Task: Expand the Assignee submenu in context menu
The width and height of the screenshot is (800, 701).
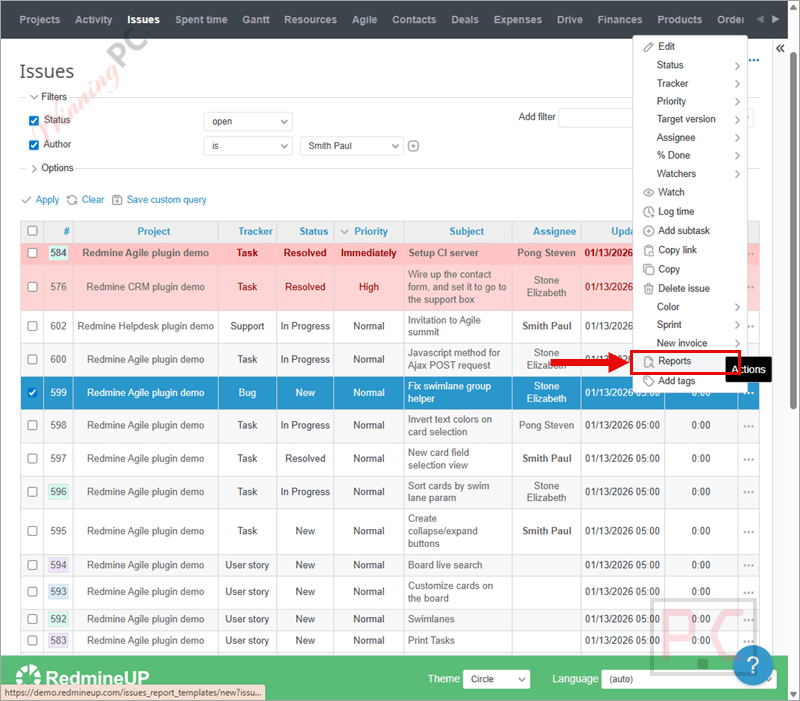Action: [690, 138]
